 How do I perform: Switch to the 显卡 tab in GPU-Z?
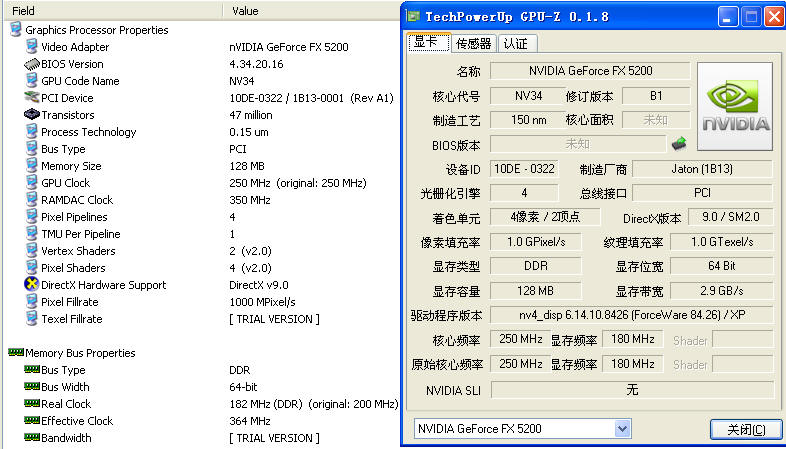430,43
